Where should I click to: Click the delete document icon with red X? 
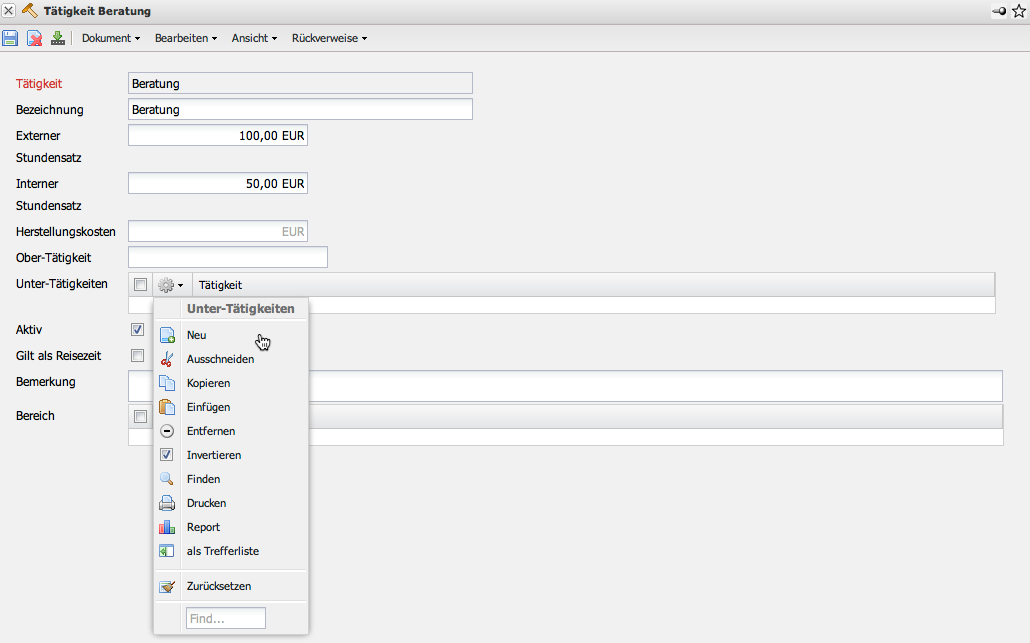[x=34, y=38]
